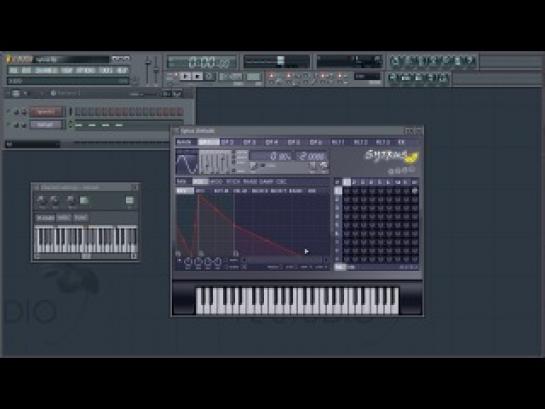Image resolution: width=545 pixels, height=409 pixels.
Task: Click the release knob below Sytrus envelope
Action: tap(218, 261)
